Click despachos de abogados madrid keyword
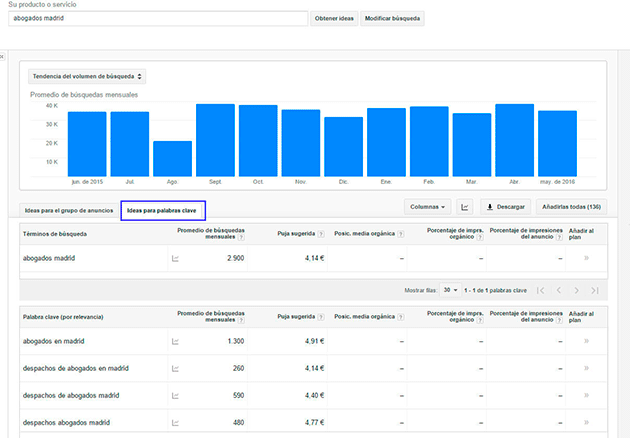 pyautogui.click(x=71, y=396)
